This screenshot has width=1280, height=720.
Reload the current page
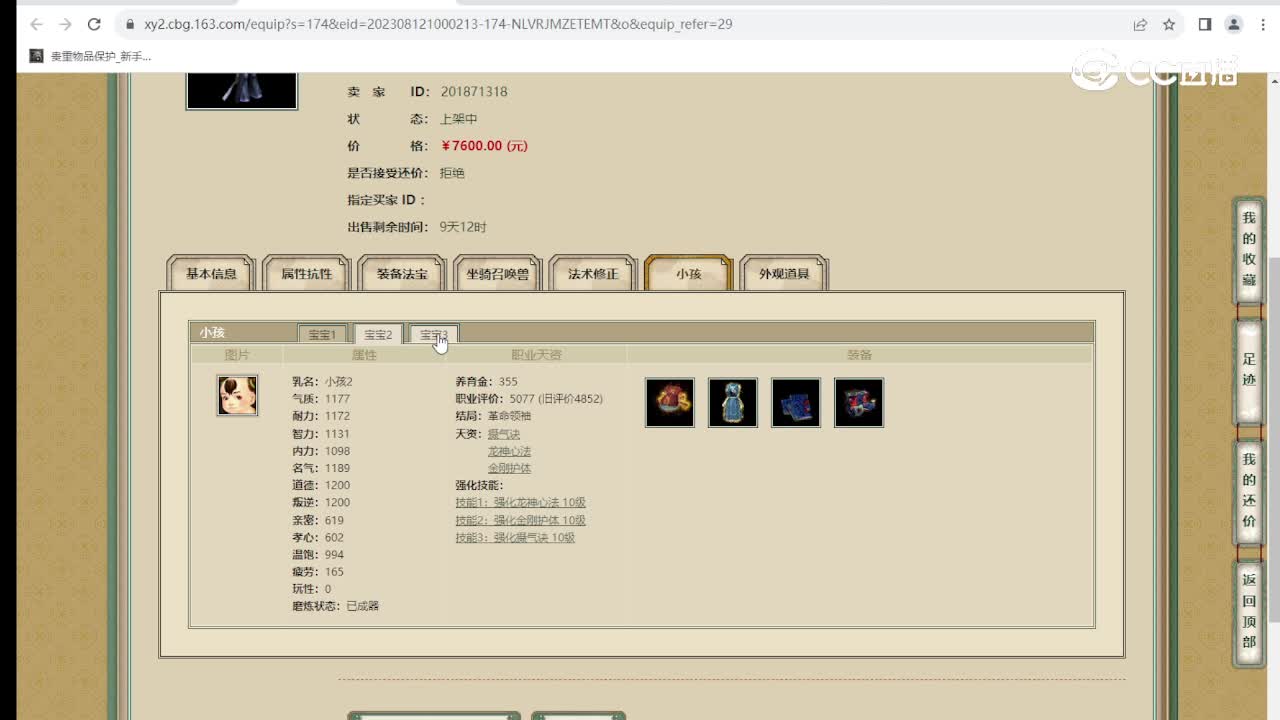pyautogui.click(x=95, y=24)
